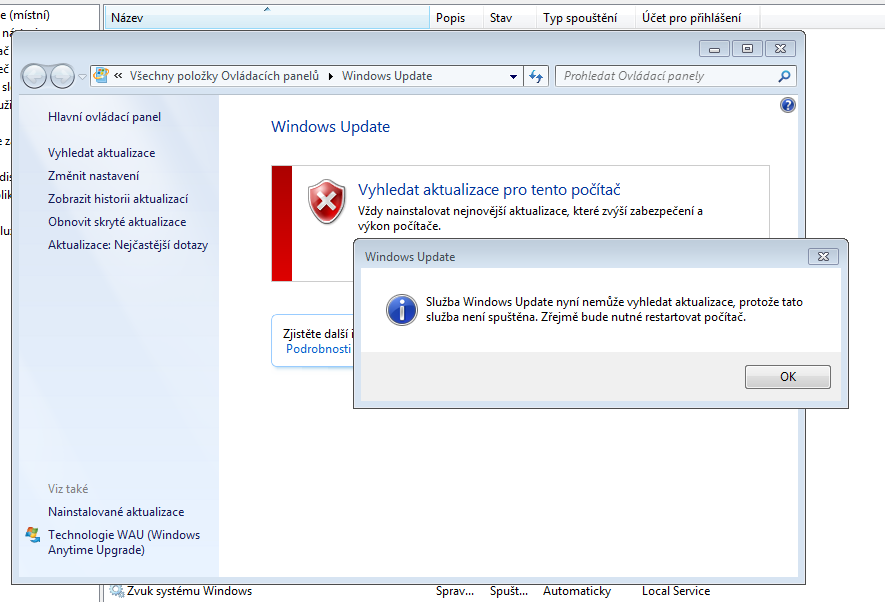Open Technologie WAU (Windows Anytime Upgrade)
Viewport: 885px width, 602px height.
coord(124,542)
